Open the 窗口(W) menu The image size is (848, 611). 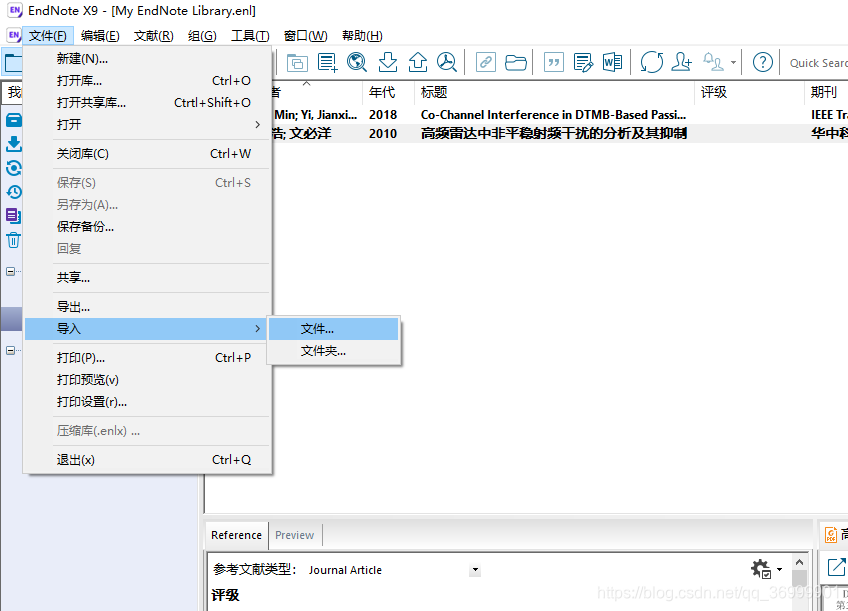click(x=306, y=36)
